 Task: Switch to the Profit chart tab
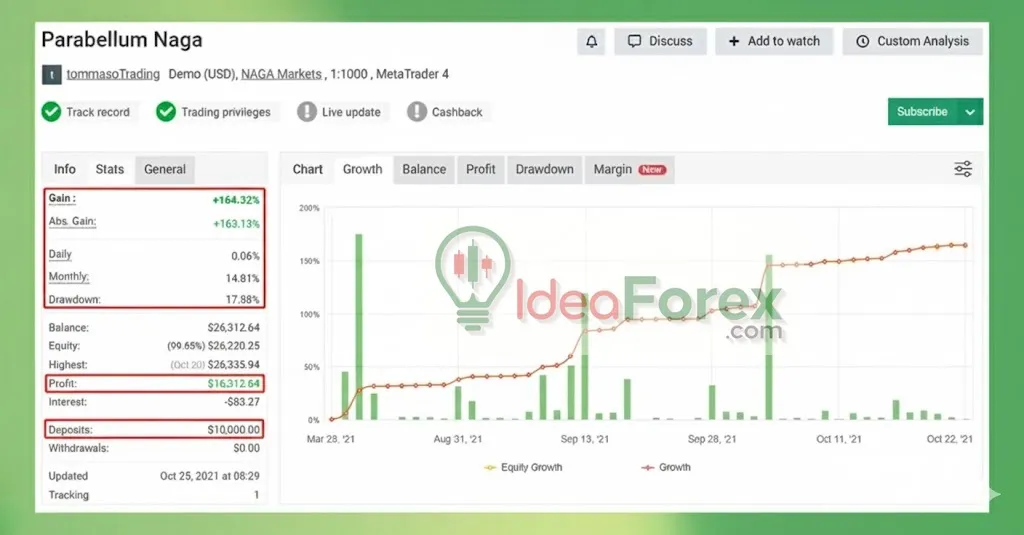click(x=481, y=169)
